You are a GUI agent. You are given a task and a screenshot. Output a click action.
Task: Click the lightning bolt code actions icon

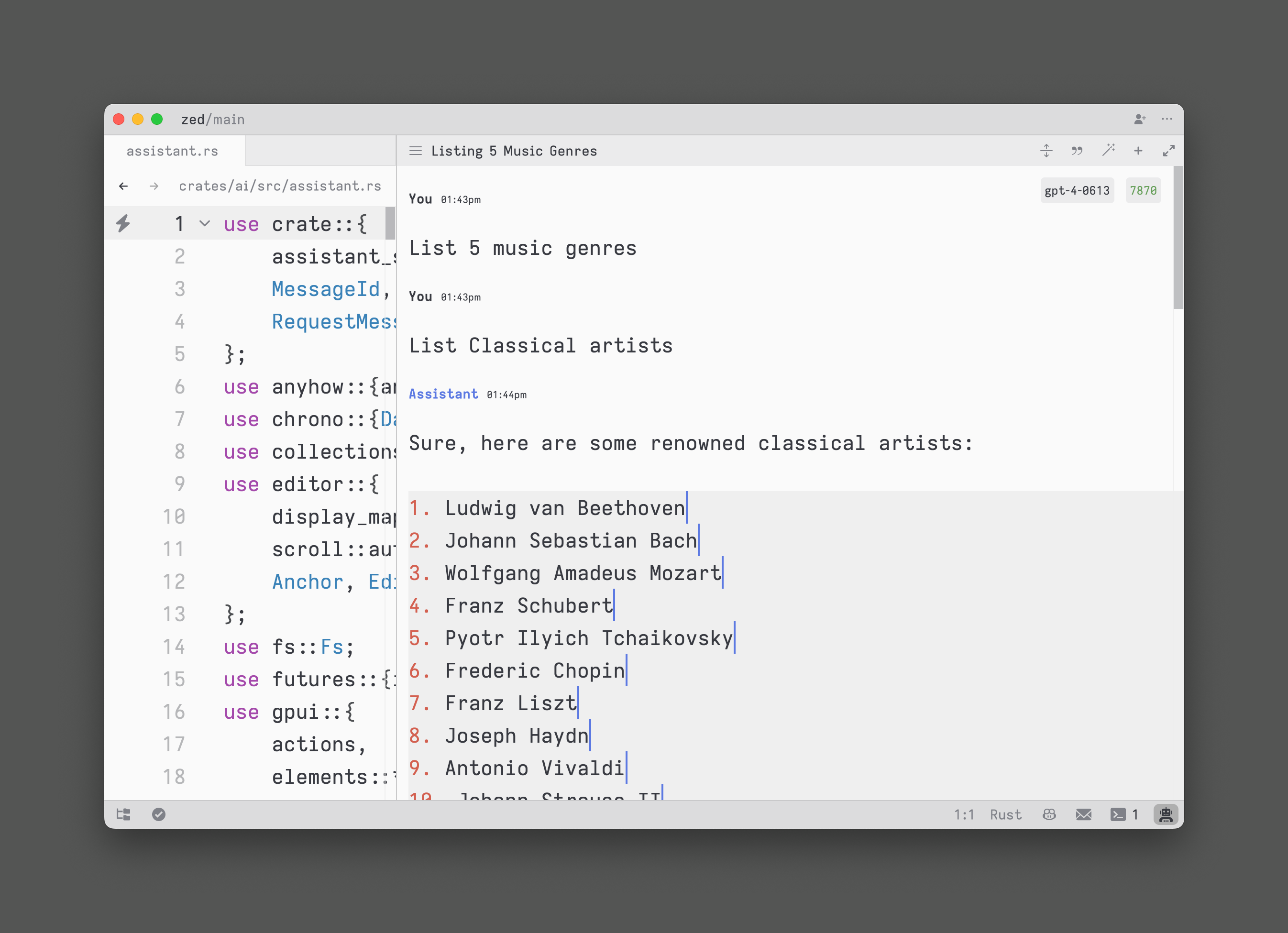123,224
